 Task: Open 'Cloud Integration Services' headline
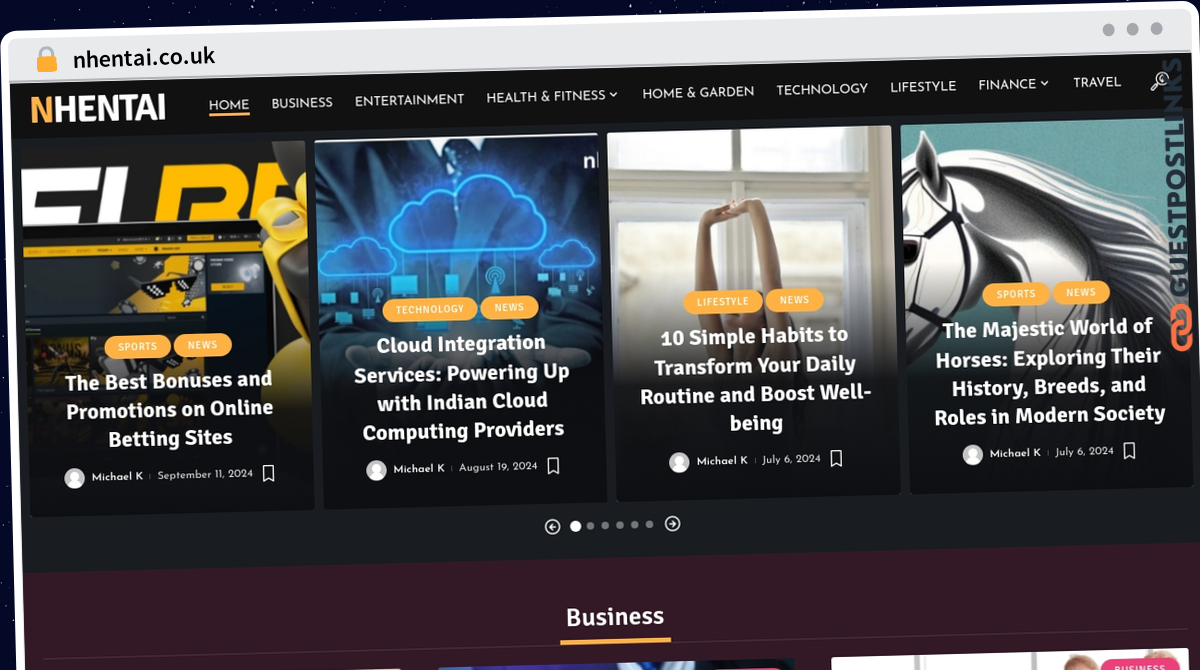(462, 387)
